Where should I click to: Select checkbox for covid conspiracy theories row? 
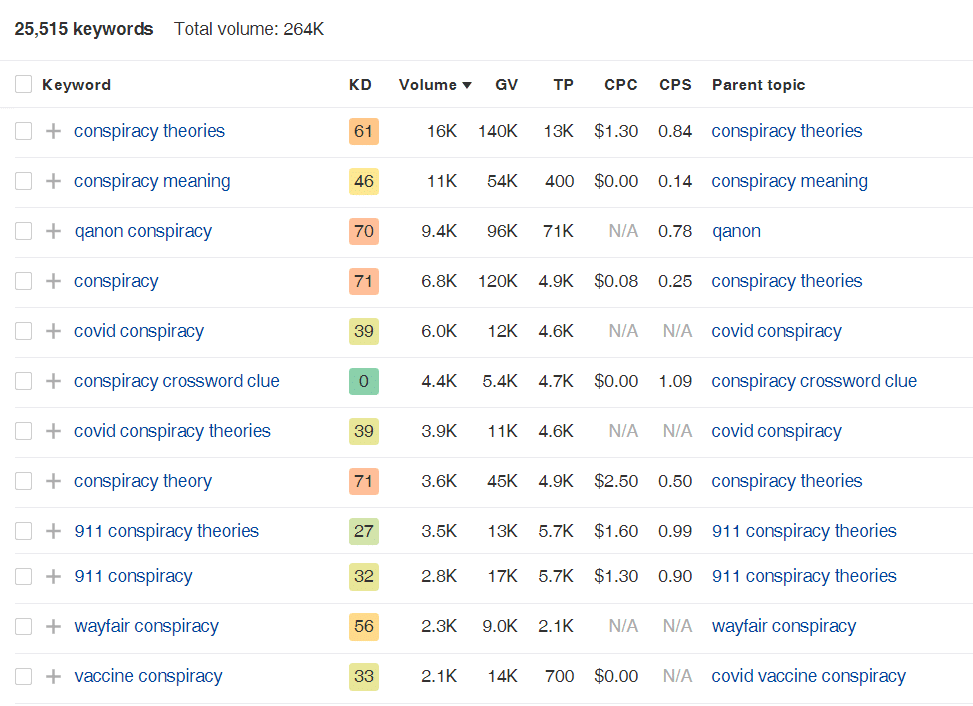[24, 431]
